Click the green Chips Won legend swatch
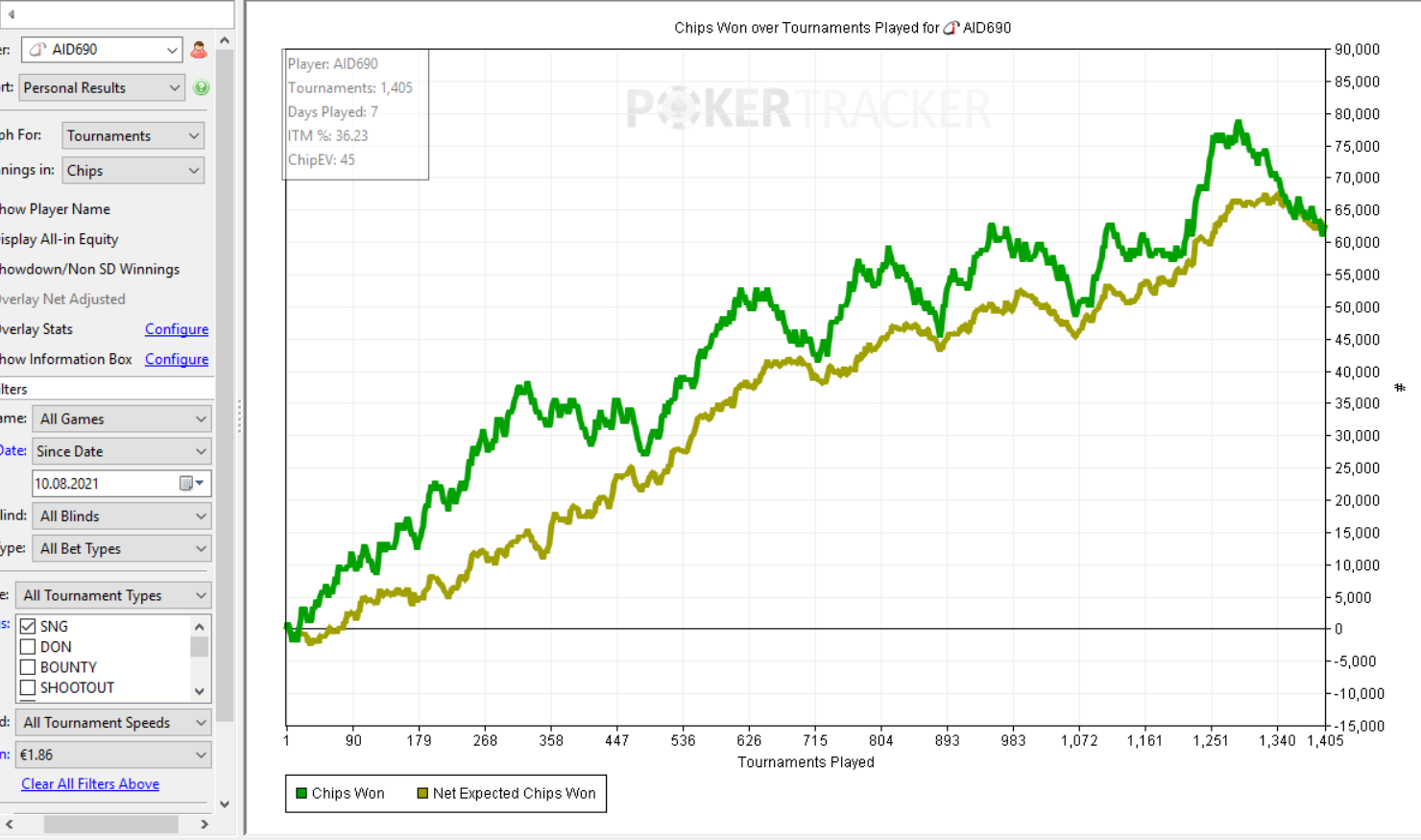This screenshot has height=840, width=1421. 301,793
